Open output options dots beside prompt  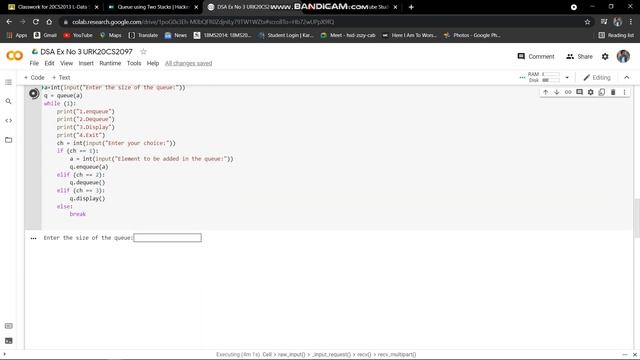tap(33, 238)
